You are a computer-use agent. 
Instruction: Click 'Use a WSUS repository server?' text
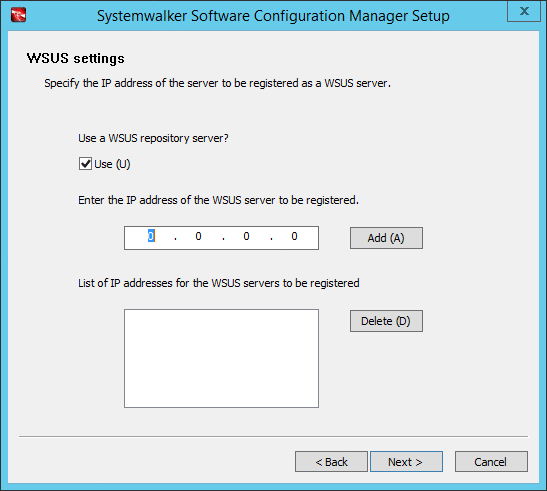[x=153, y=138]
